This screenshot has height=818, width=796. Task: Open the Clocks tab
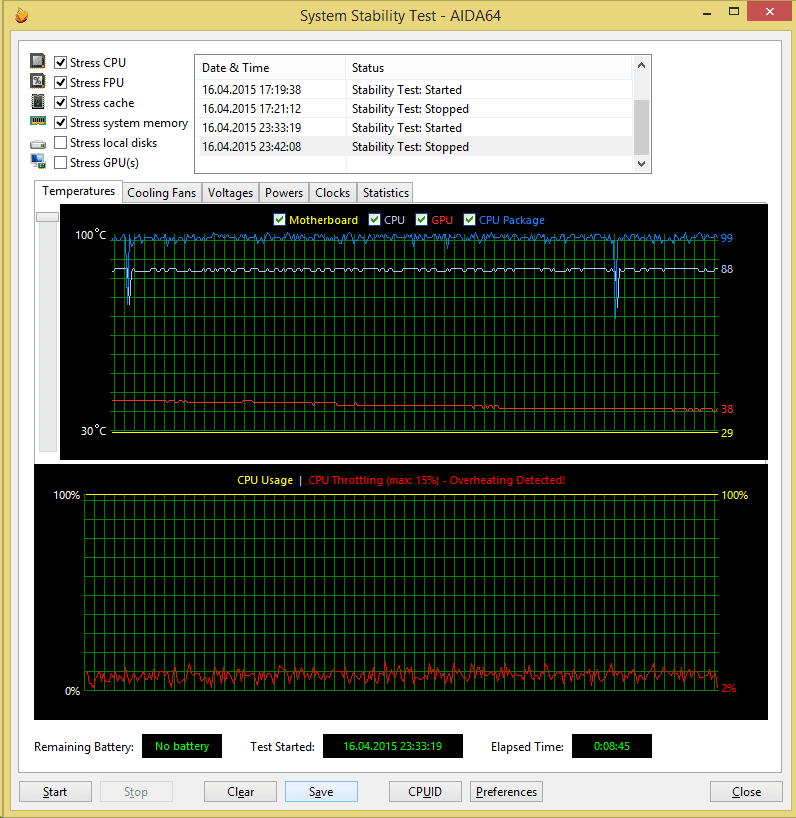pyautogui.click(x=332, y=193)
